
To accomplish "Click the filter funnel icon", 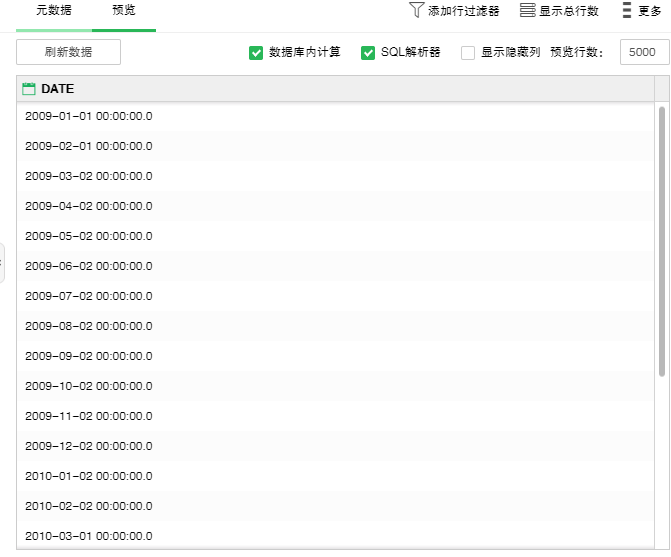I will (x=416, y=10).
